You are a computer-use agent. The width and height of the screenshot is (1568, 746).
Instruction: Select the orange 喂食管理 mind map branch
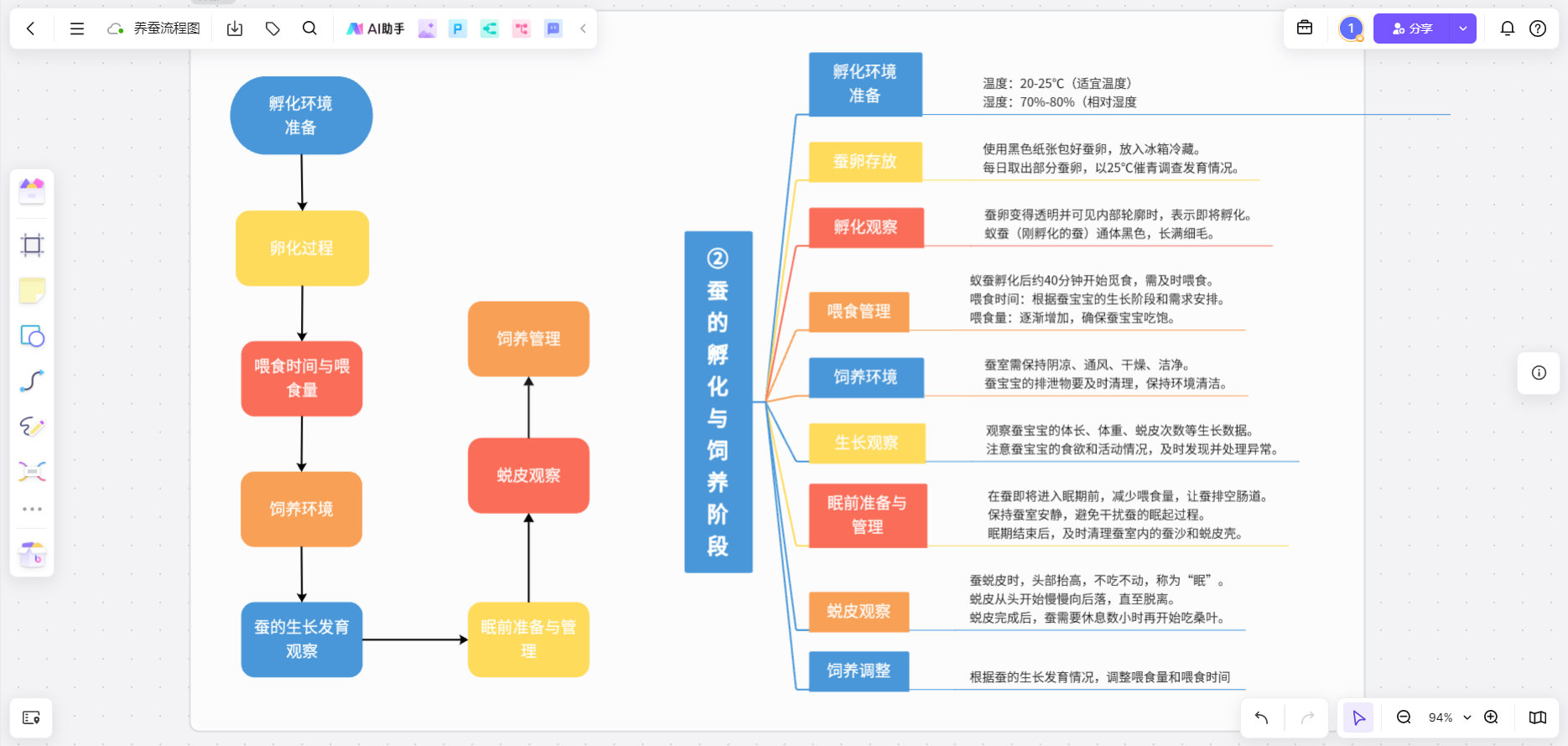[859, 312]
